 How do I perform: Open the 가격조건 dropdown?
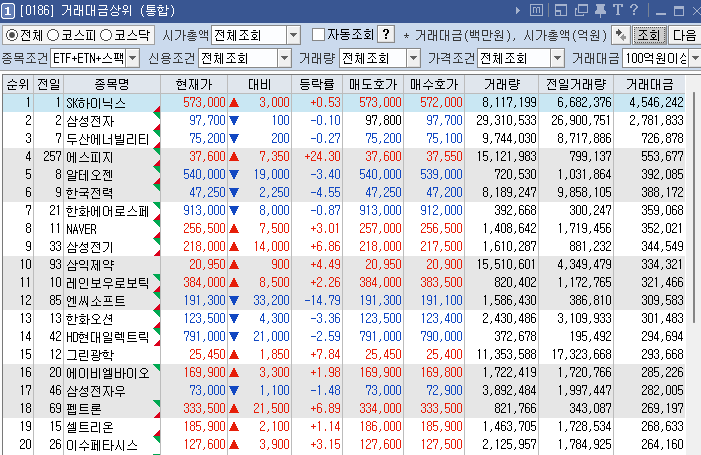click(557, 58)
